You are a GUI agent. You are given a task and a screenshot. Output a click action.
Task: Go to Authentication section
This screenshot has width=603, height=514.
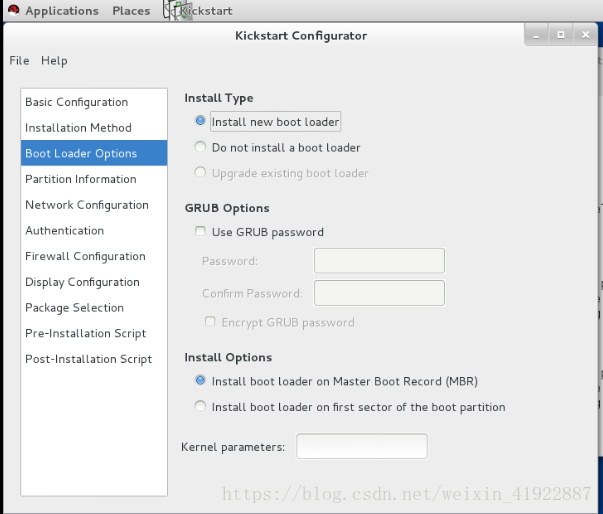[x=94, y=230]
